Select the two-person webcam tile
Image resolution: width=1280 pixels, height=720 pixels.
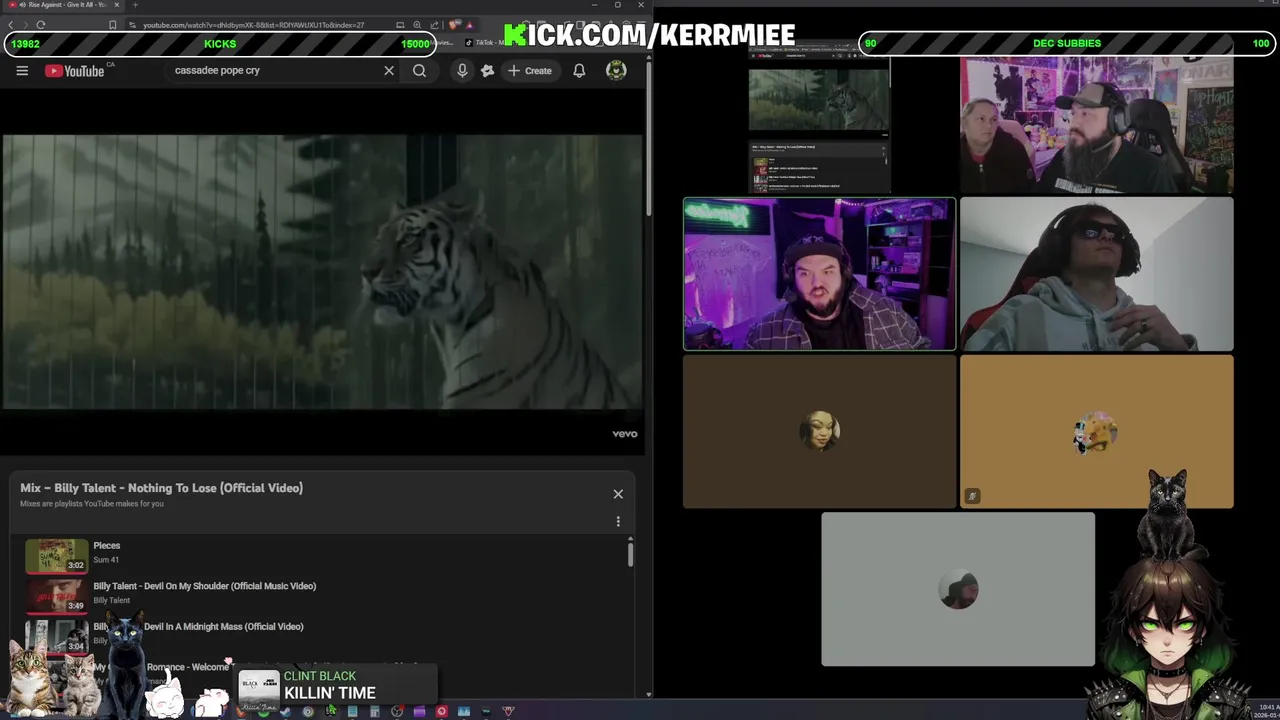1096,124
